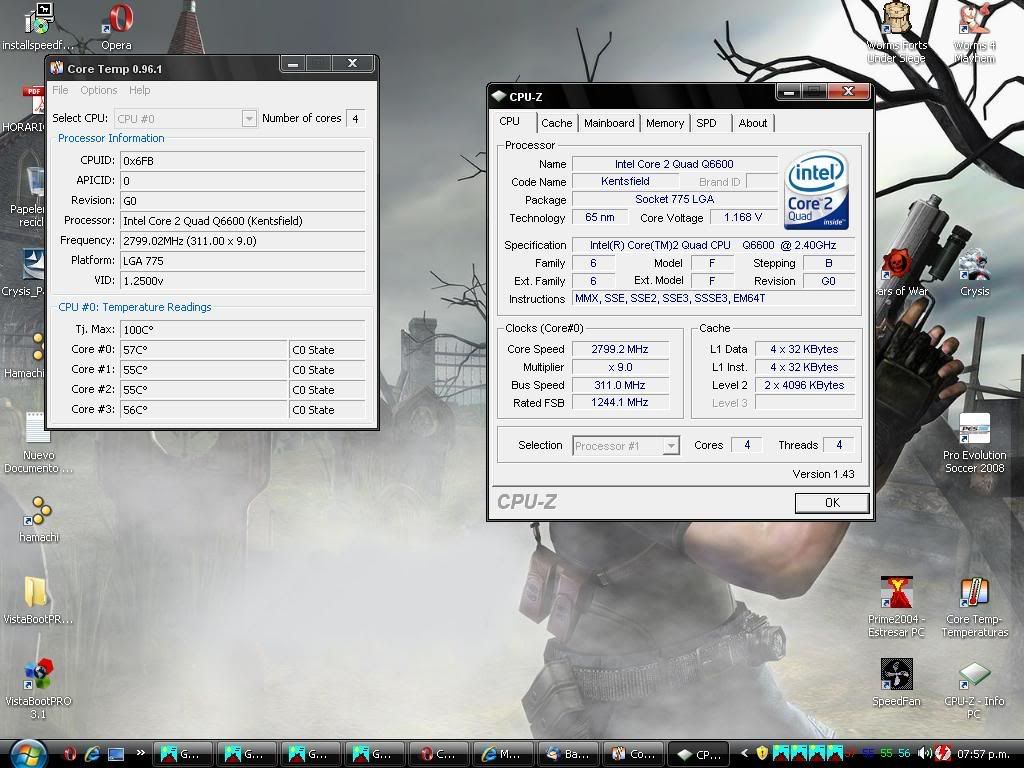Open the installspeedf... desktop icon
The width and height of the screenshot is (1024, 768).
point(38,26)
